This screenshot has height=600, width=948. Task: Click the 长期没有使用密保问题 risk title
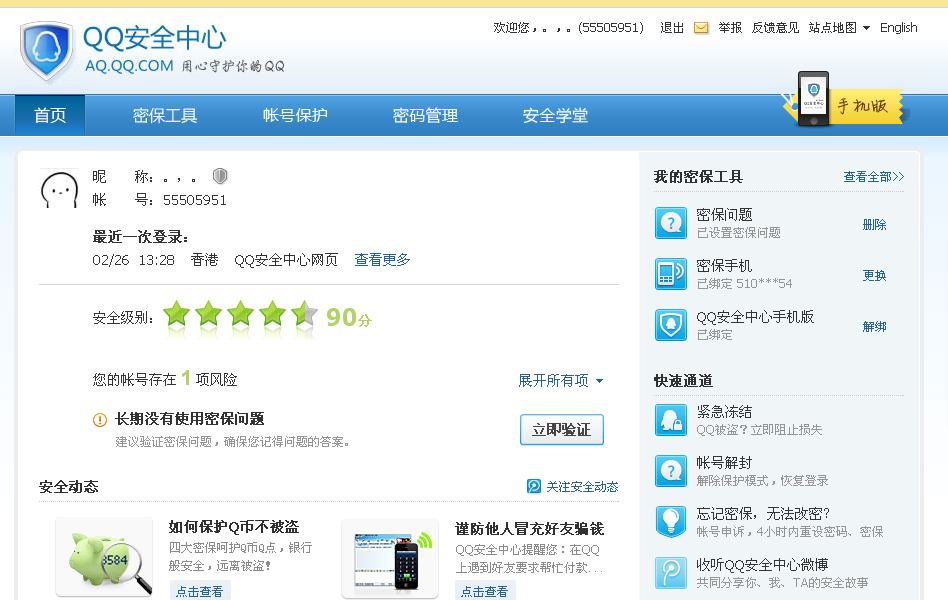(x=190, y=419)
